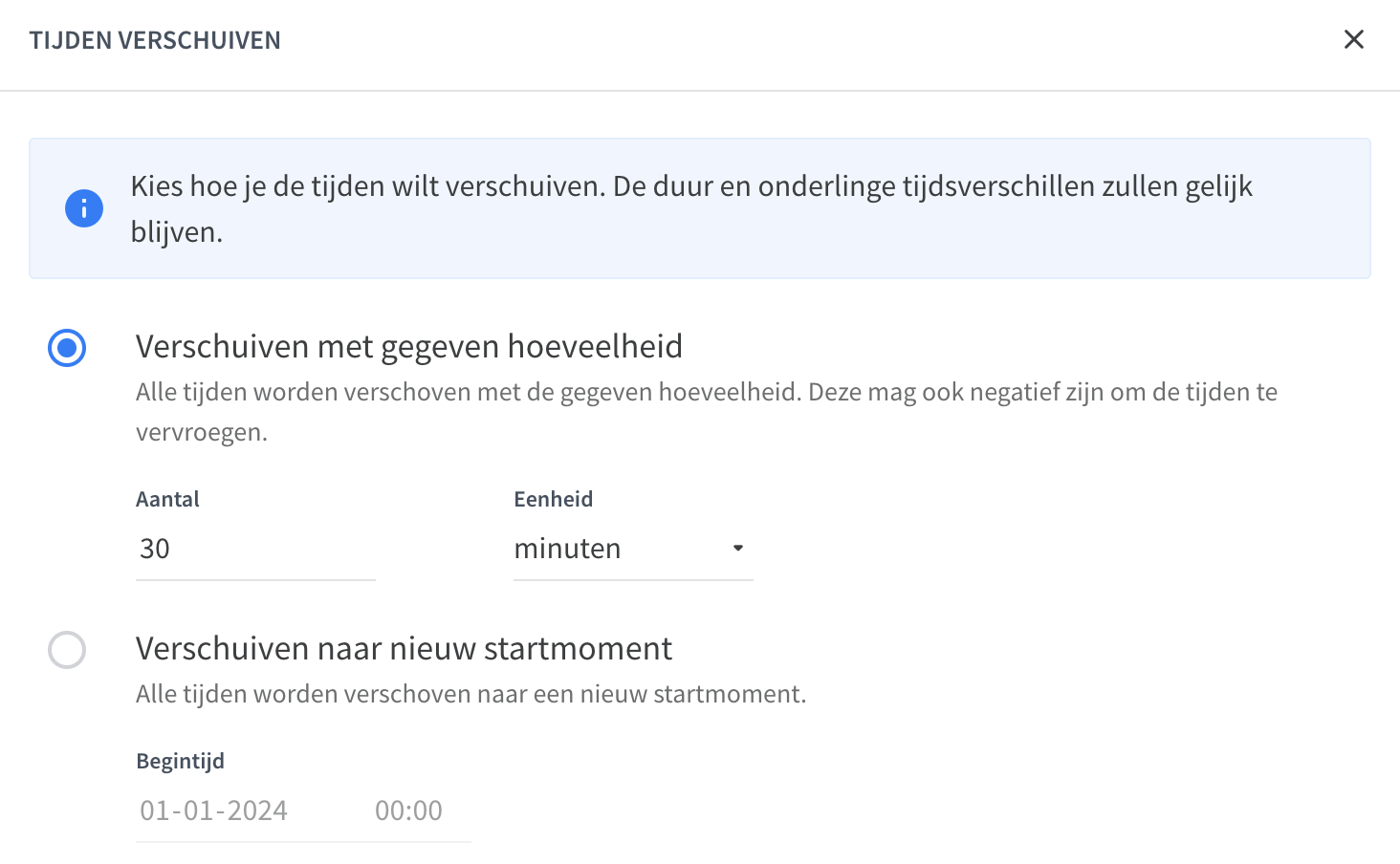Select 'Verschuiven naar nieuw startmoment' radio button

pyautogui.click(x=67, y=650)
